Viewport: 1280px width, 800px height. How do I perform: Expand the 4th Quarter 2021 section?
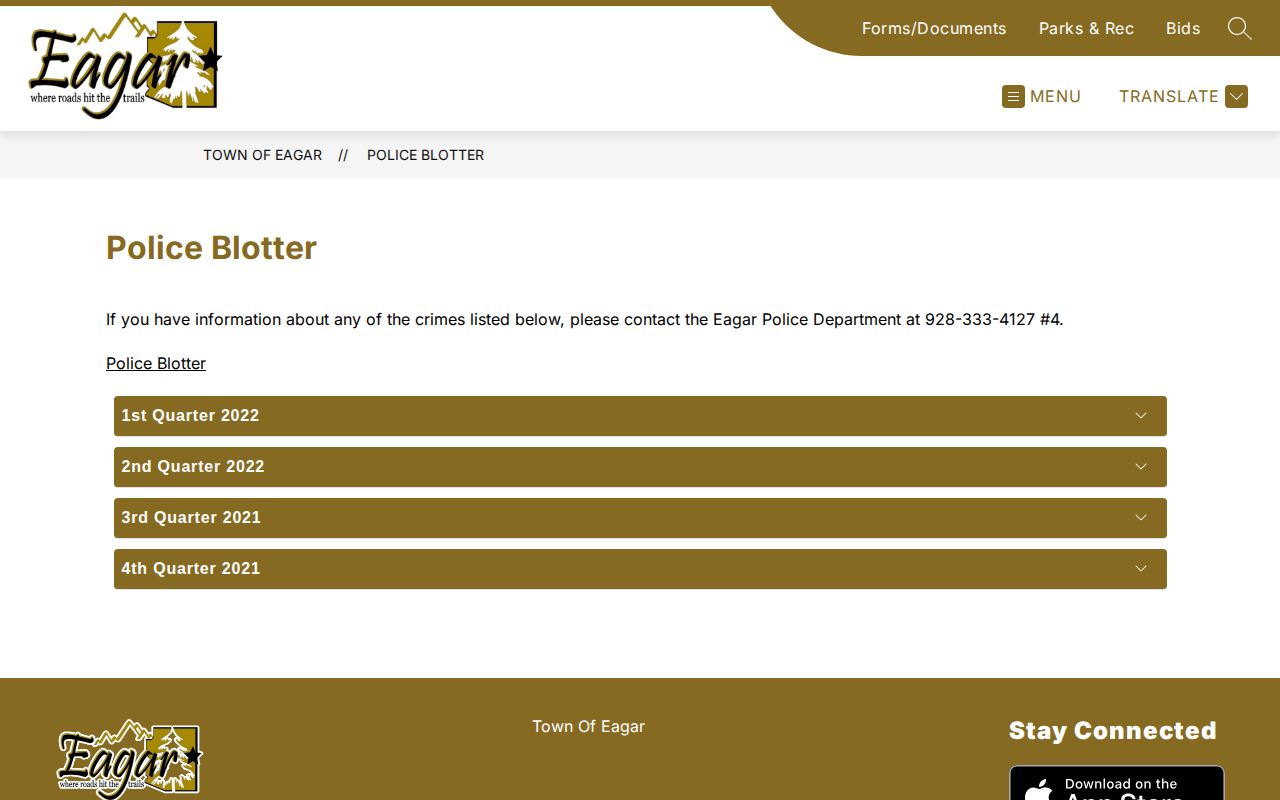click(x=640, y=569)
